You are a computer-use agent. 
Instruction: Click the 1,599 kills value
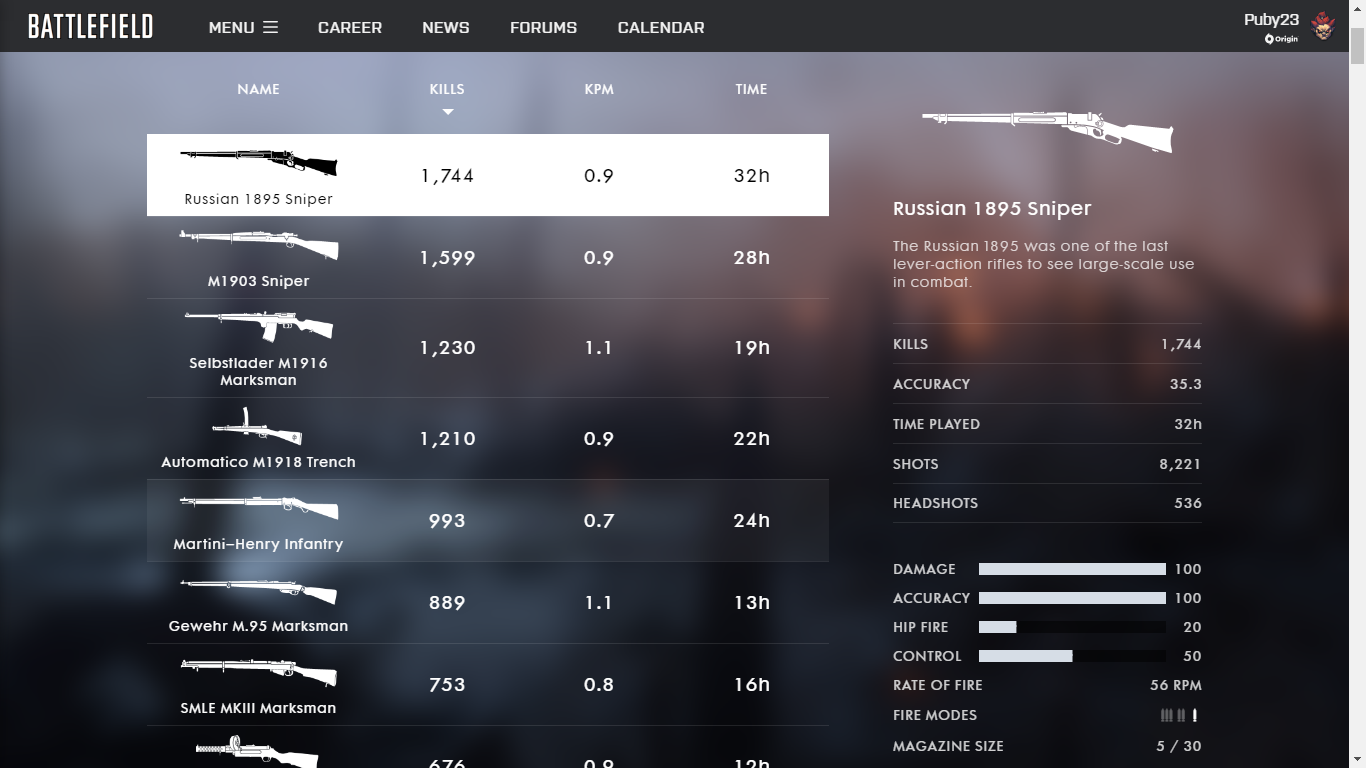click(x=447, y=258)
